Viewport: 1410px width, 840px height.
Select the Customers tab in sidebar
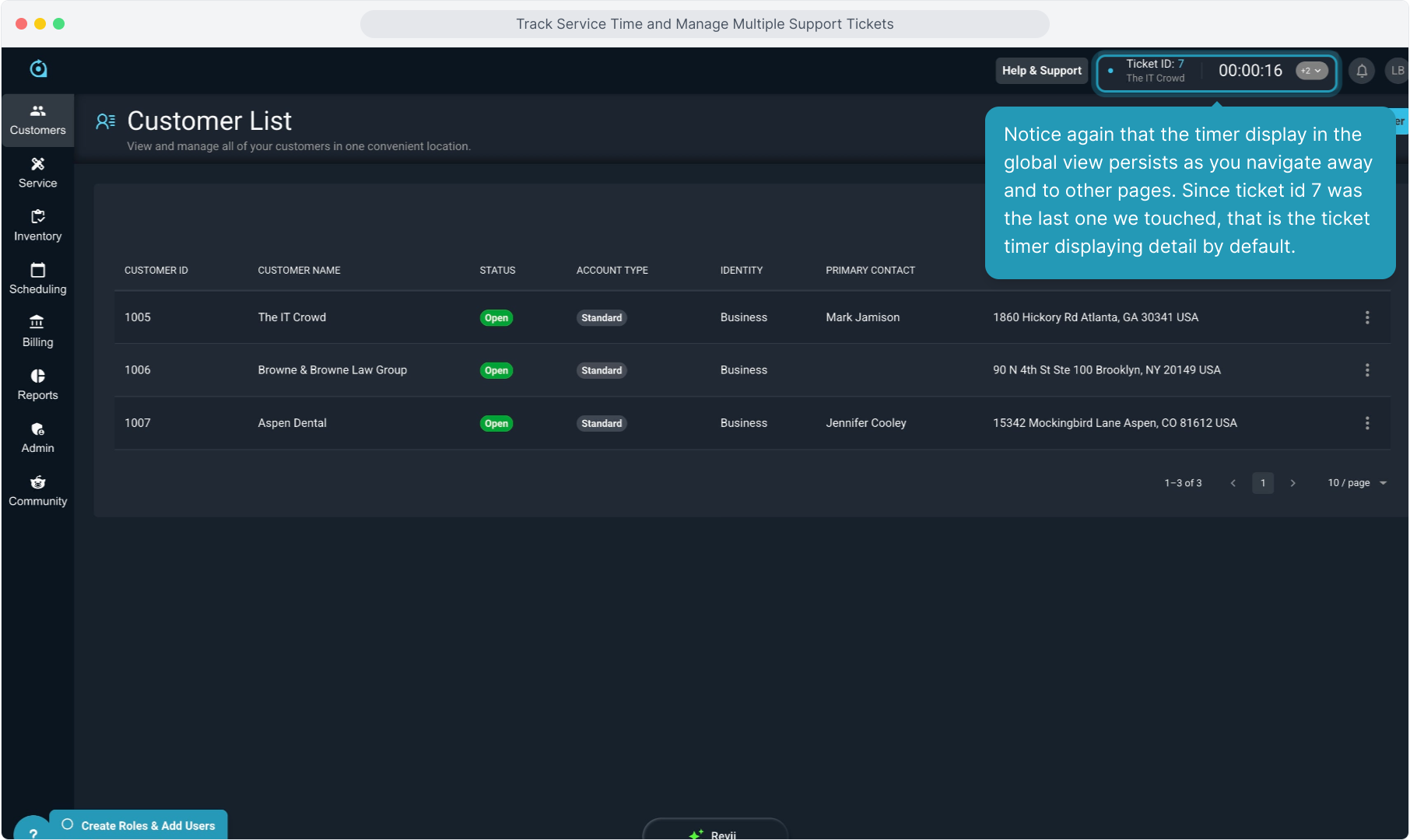(37, 120)
